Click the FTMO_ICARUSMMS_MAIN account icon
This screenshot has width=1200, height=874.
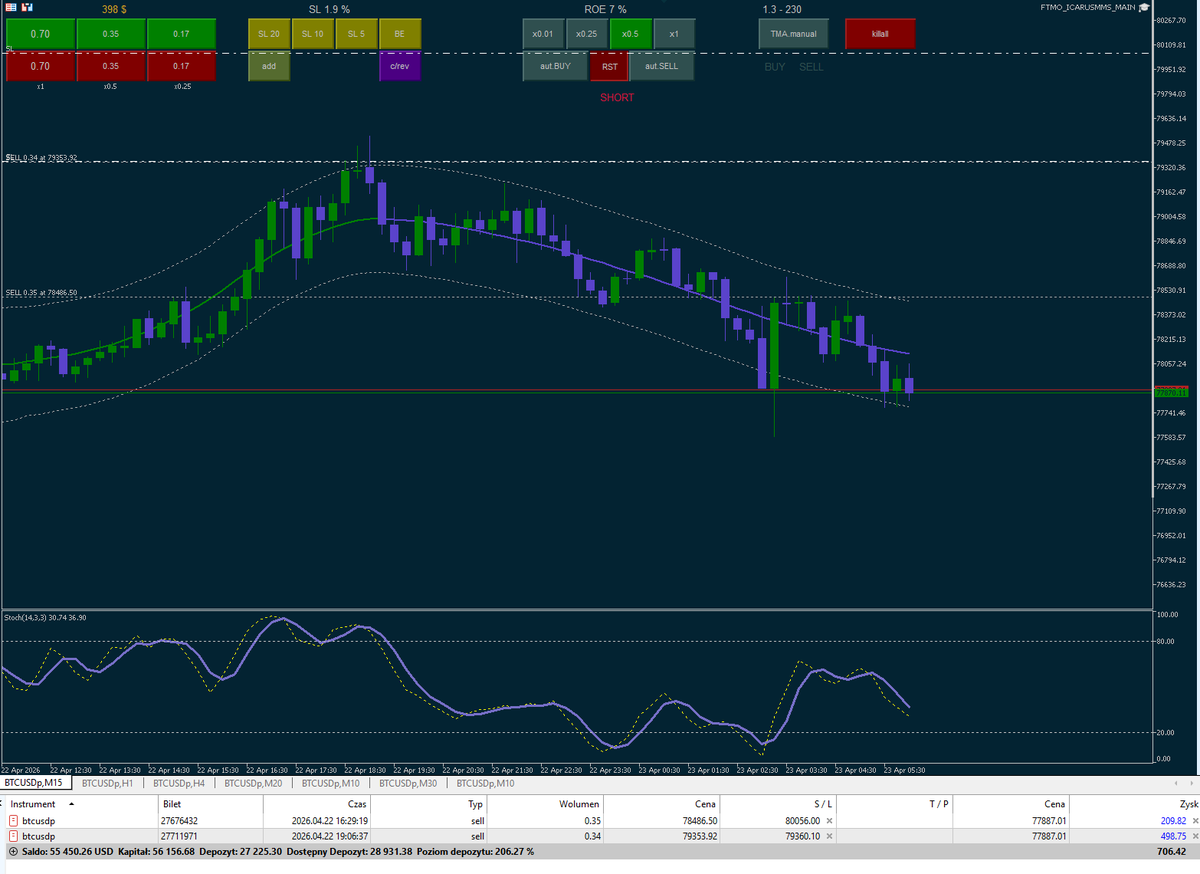[x=1143, y=5]
